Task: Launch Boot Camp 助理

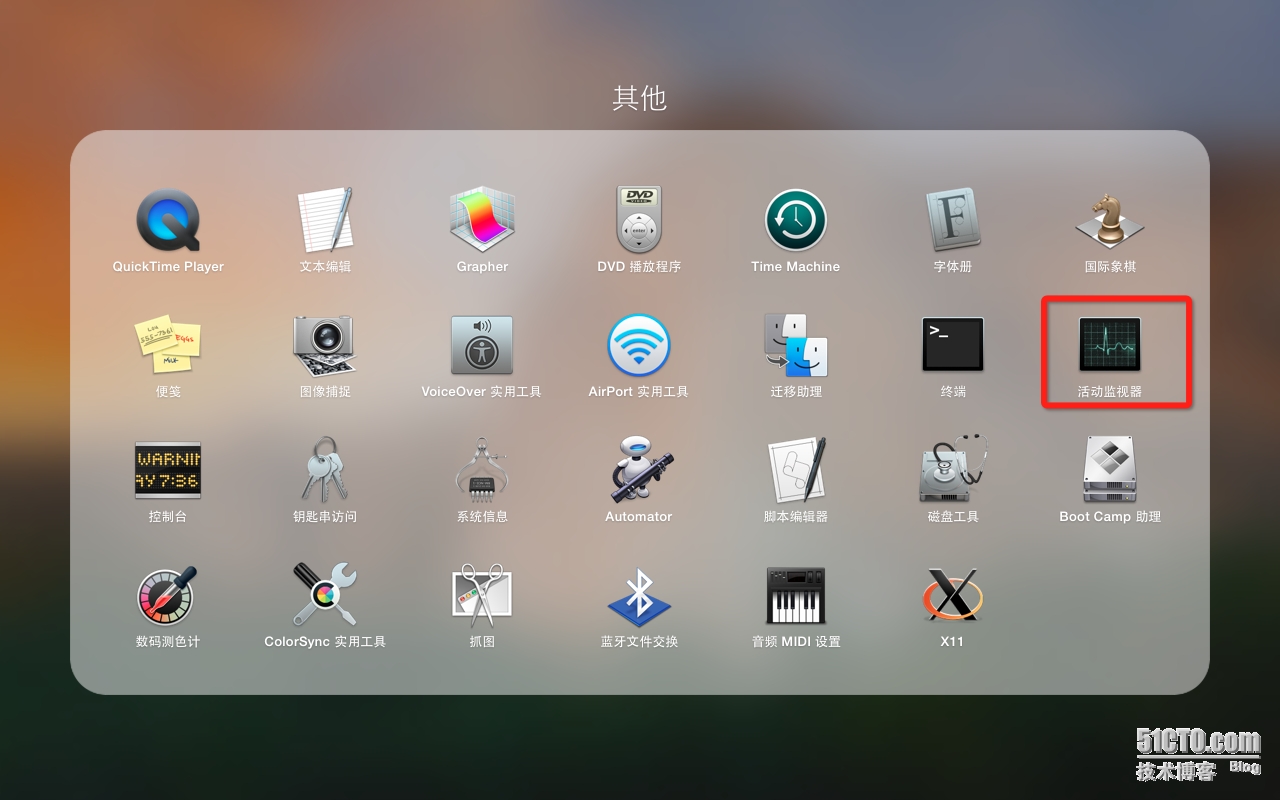Action: 1110,470
